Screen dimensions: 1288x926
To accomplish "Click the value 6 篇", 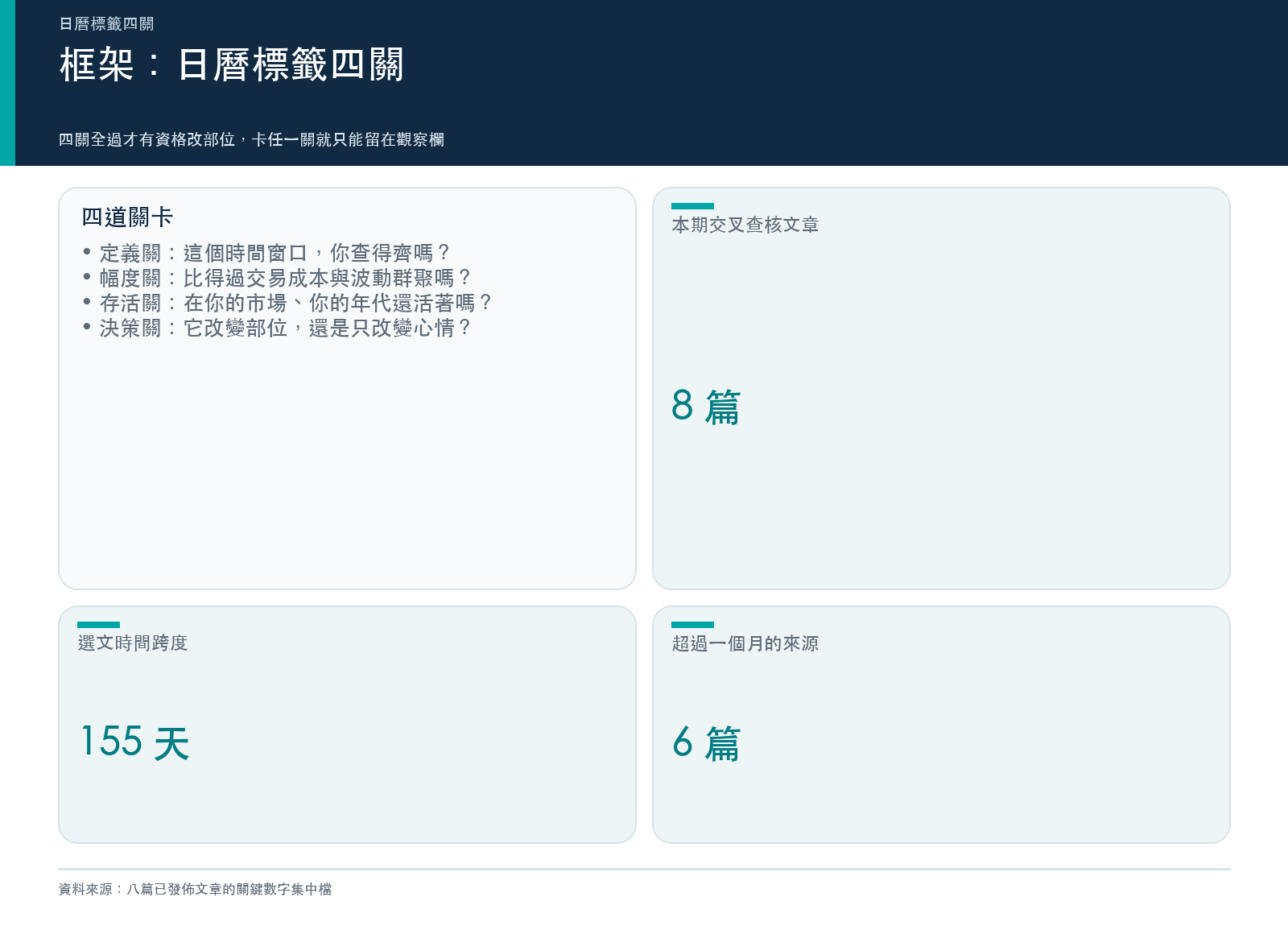I will (x=706, y=742).
